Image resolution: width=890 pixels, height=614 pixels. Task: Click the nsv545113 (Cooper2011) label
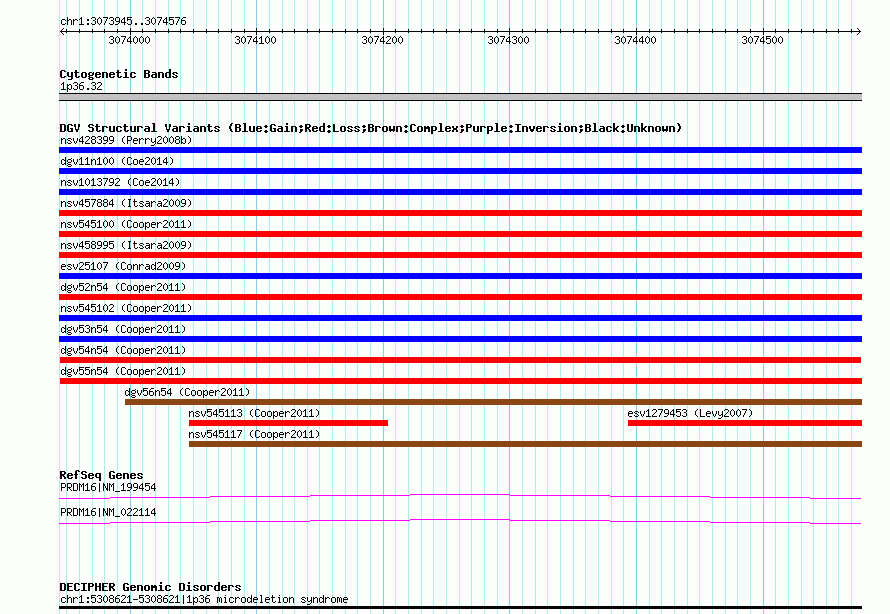(254, 413)
